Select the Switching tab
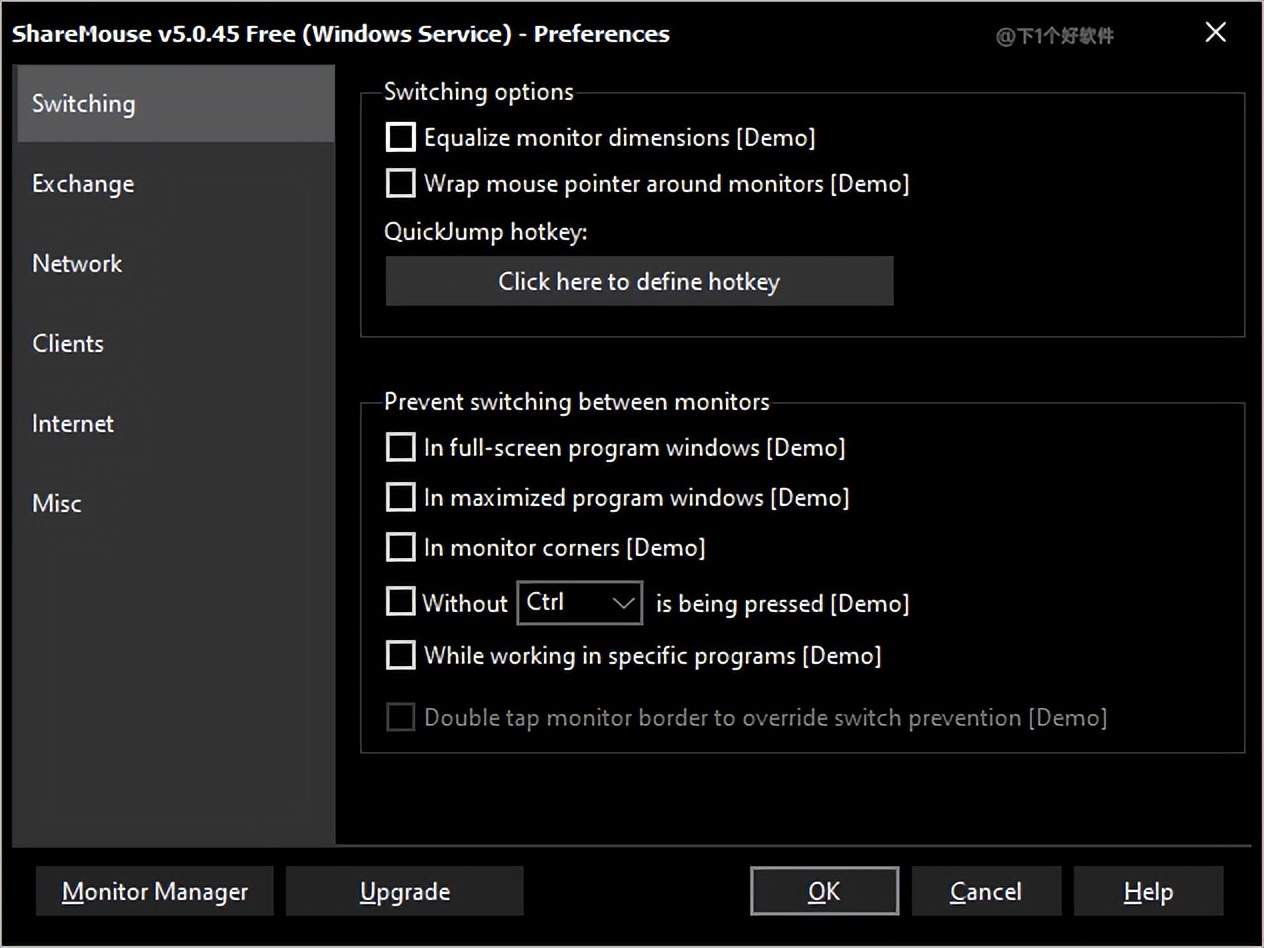This screenshot has height=948, width=1264. pos(84,104)
